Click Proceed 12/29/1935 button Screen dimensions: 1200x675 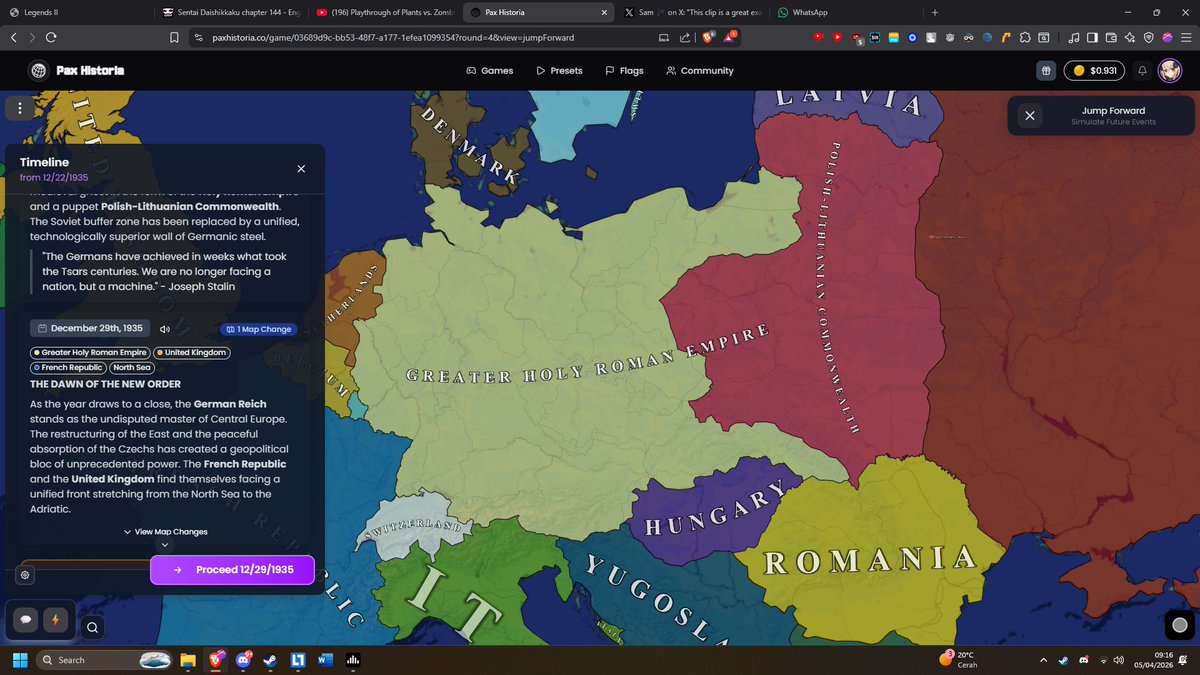pyautogui.click(x=232, y=569)
